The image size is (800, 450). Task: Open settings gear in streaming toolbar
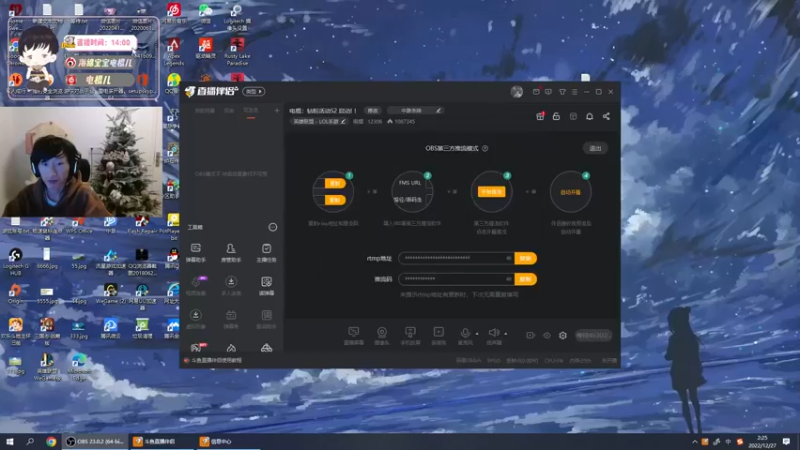(x=562, y=335)
